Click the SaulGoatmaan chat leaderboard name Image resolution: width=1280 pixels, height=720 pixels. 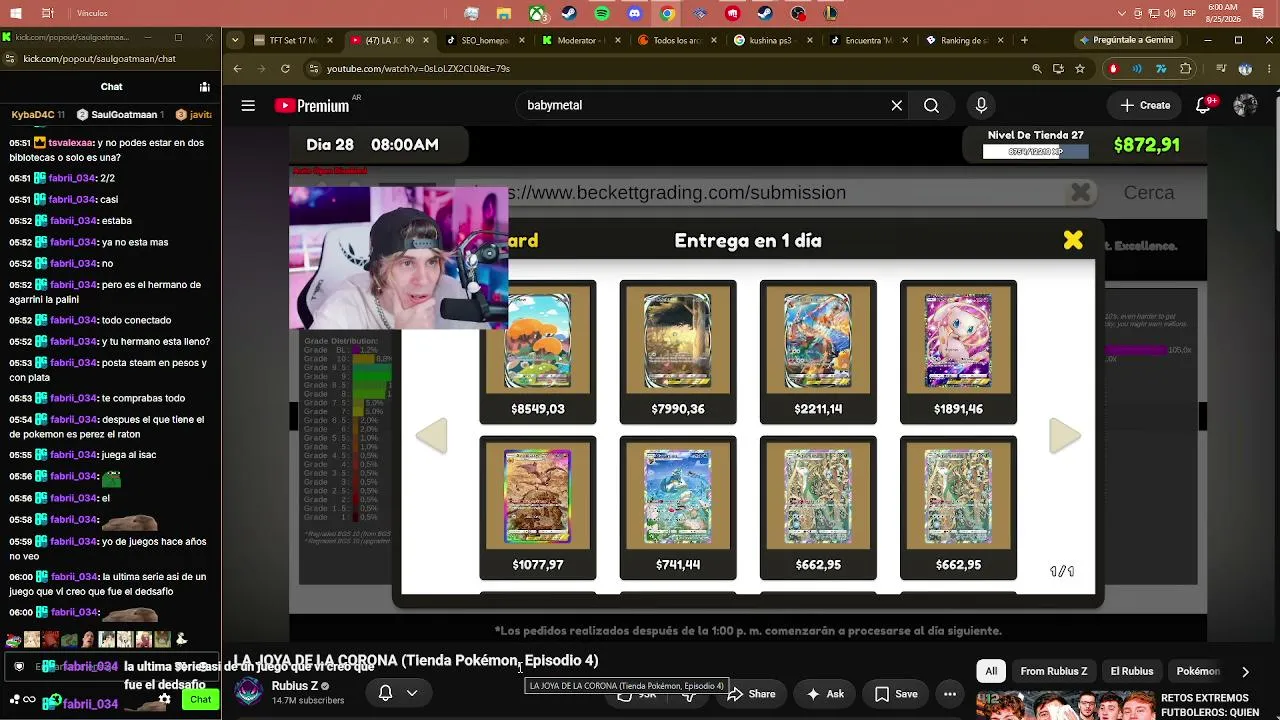tap(124, 115)
